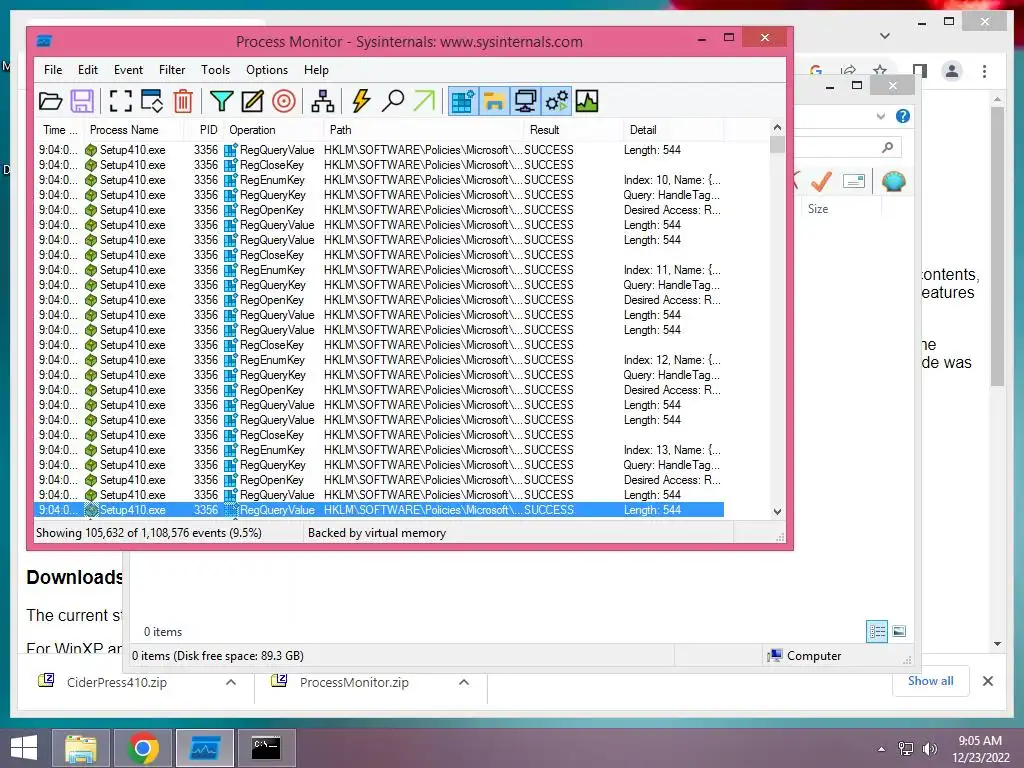This screenshot has width=1024, height=768.
Task: Click the orange checkmark icon in Explorer
Action: [821, 181]
